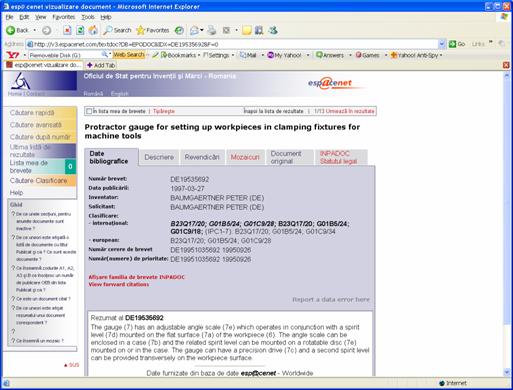Tick the 'În lista mea de brevete' checkbox
This screenshot has width=513, height=390.
click(89, 111)
